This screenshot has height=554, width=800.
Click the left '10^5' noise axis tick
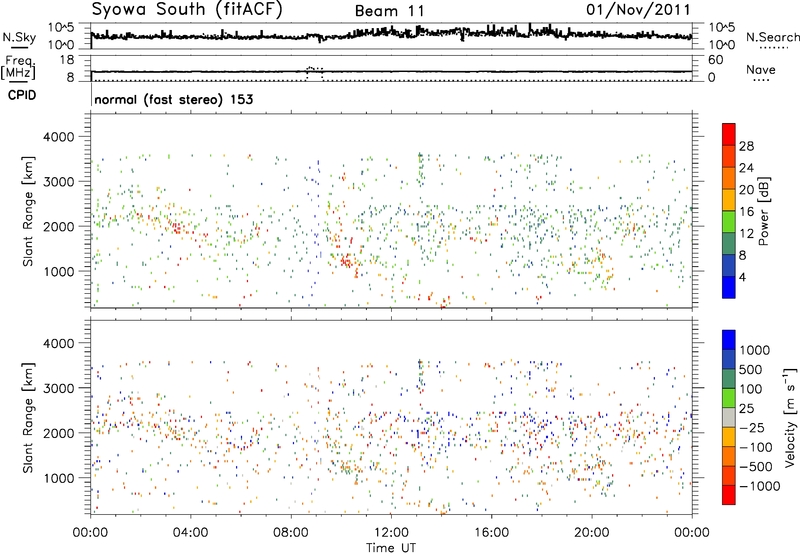pyautogui.click(x=61, y=28)
